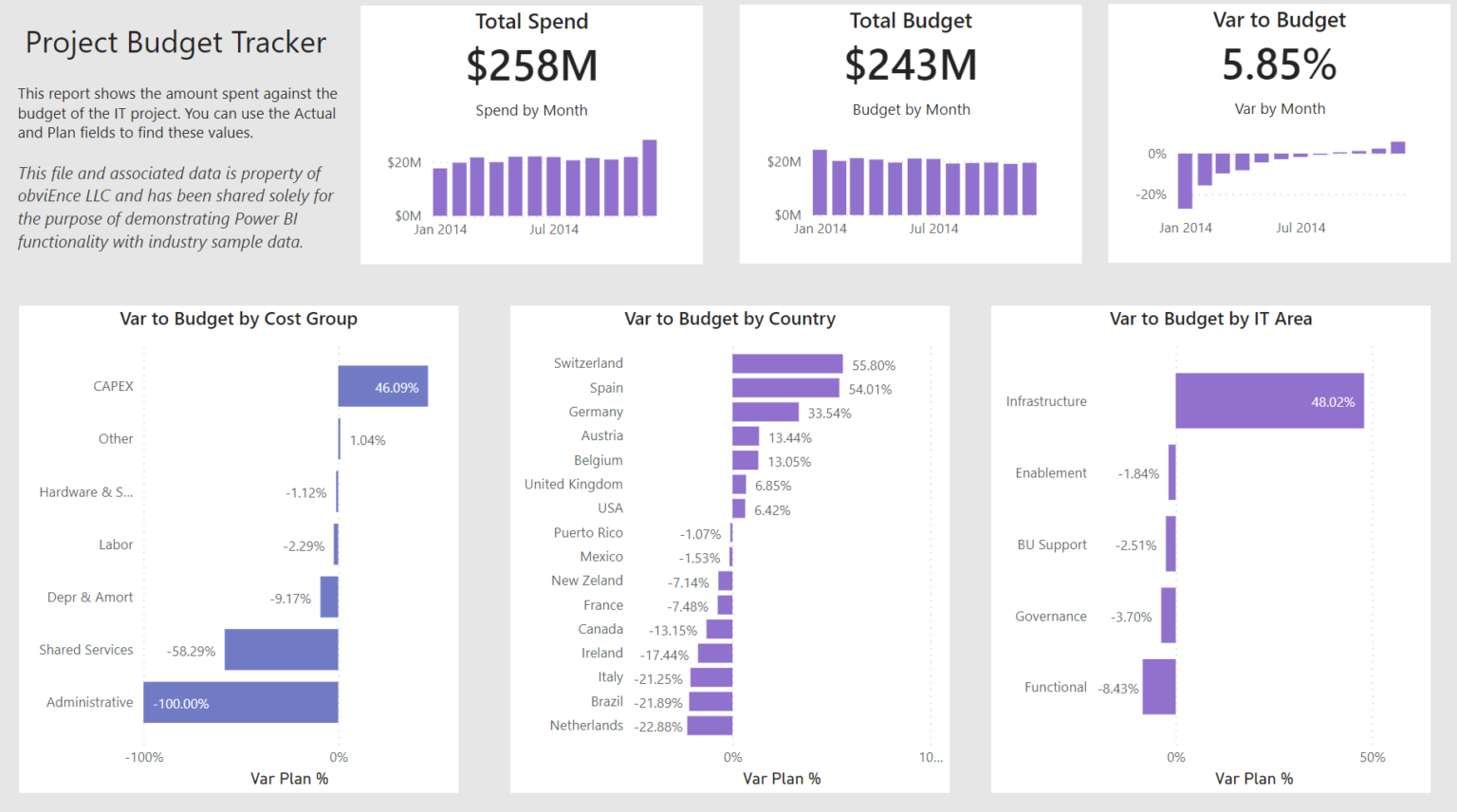Select the CAPEX bar showing 46.09%
This screenshot has width=1457, height=812.
[382, 386]
